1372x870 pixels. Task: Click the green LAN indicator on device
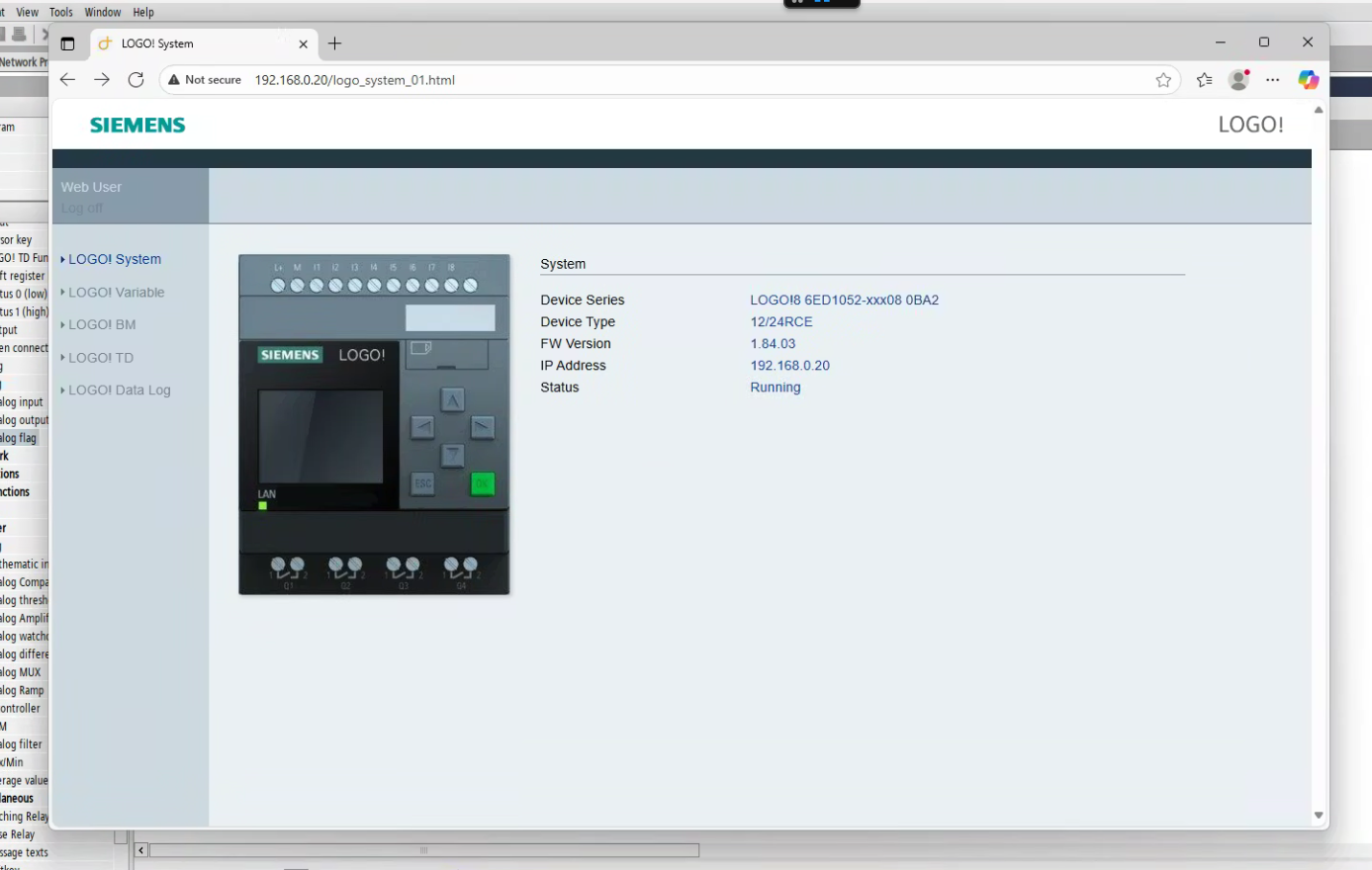click(263, 506)
